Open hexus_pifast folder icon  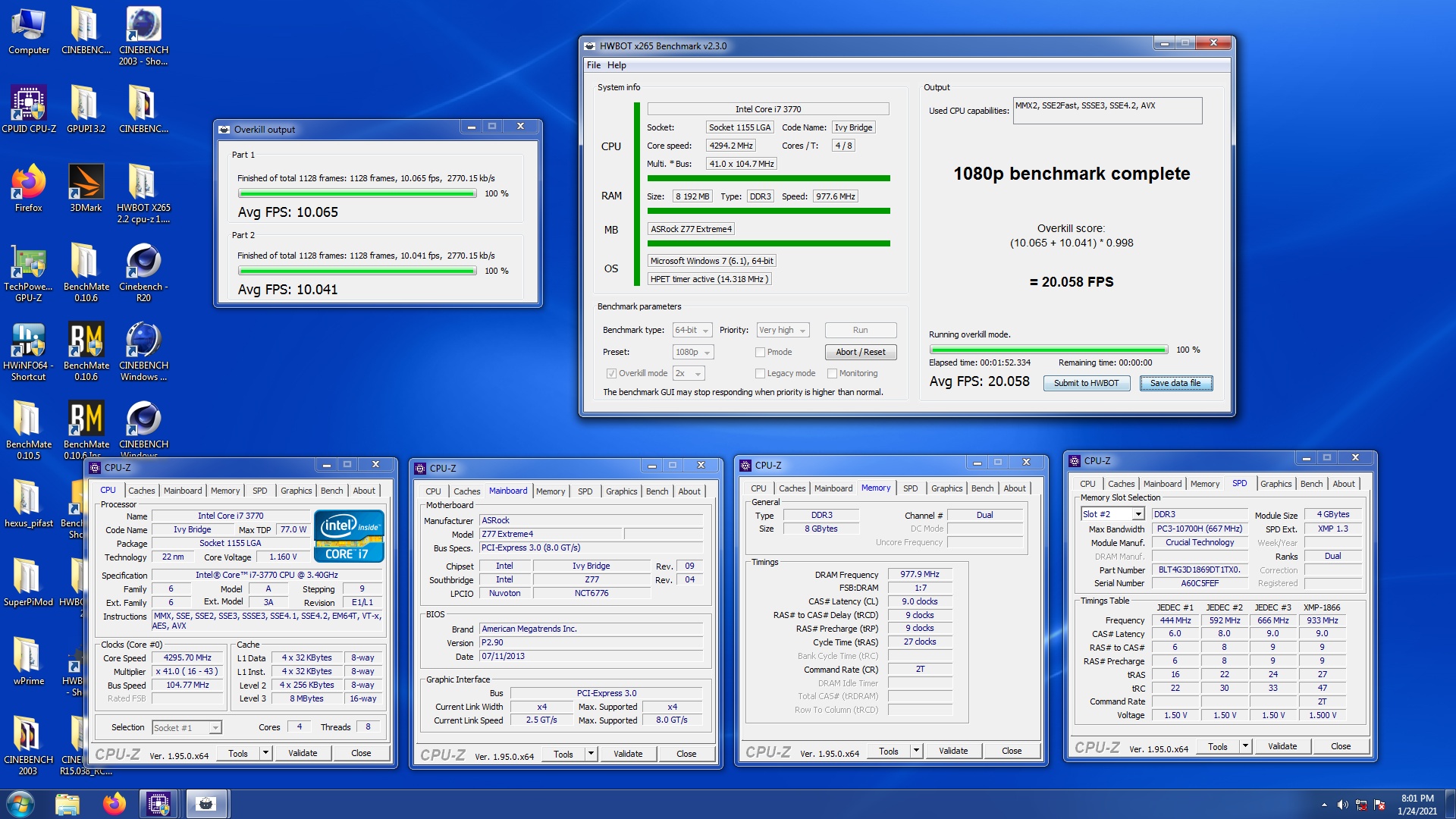pyautogui.click(x=29, y=504)
